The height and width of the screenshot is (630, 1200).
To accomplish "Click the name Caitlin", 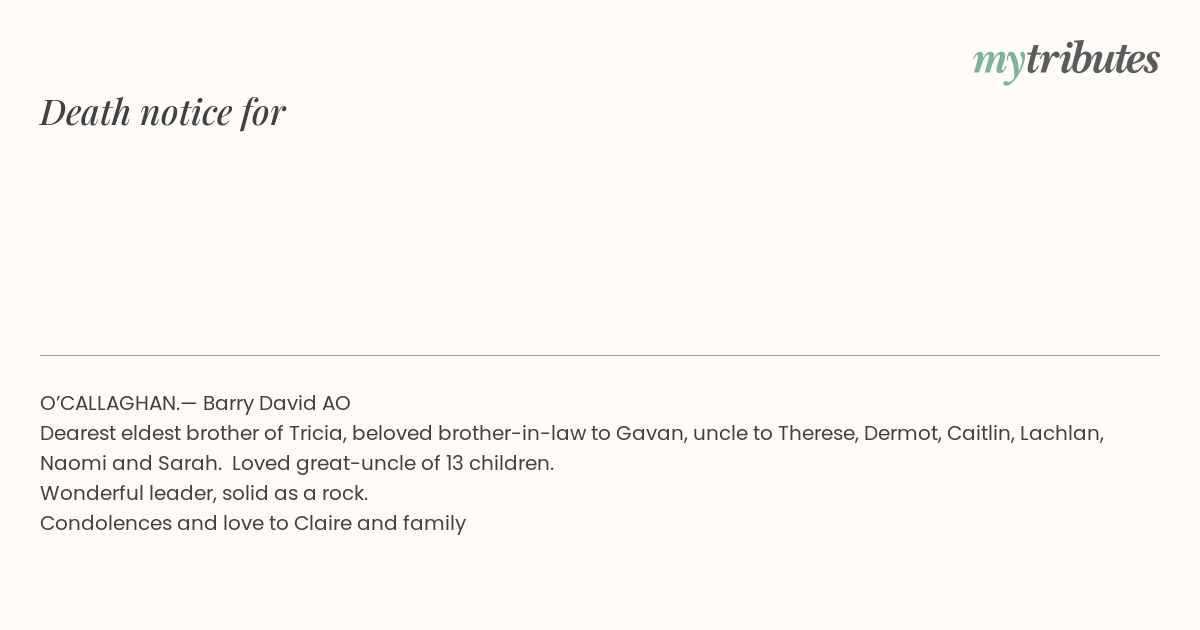I will (978, 433).
